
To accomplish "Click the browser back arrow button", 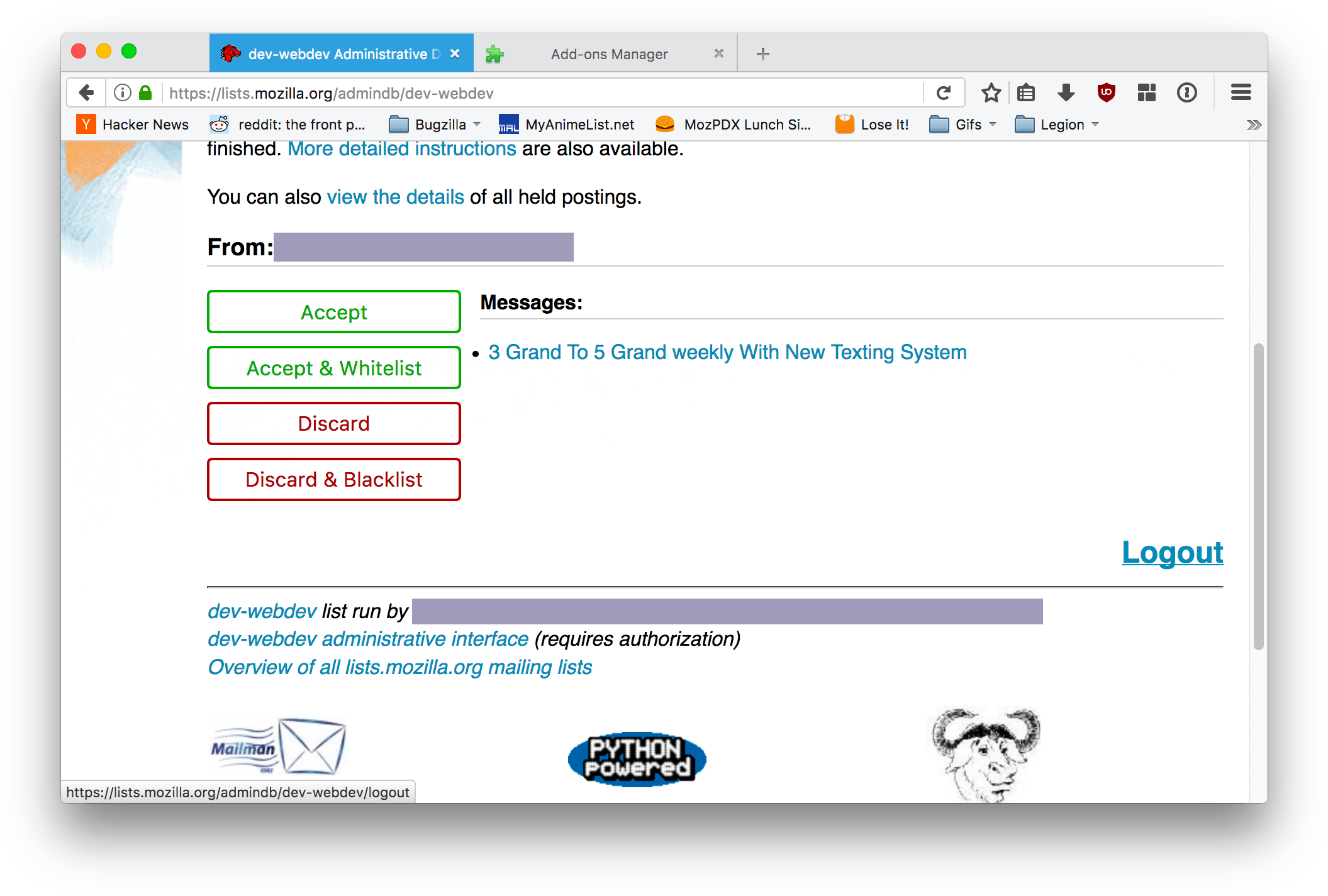I will 86,93.
